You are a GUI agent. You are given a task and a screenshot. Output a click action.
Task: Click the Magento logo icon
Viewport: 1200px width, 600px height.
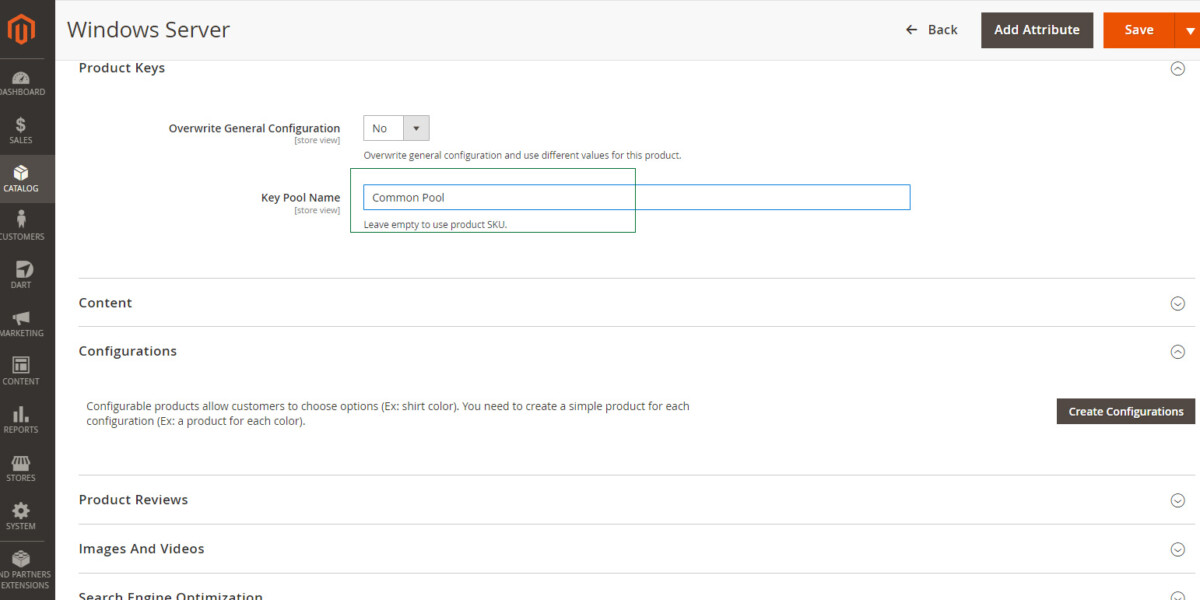(x=21, y=30)
